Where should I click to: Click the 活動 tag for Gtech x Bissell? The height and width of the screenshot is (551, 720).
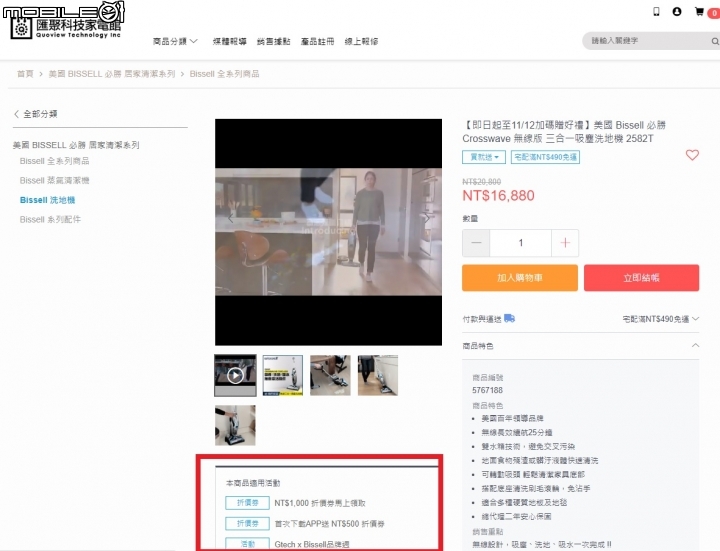[x=248, y=544]
